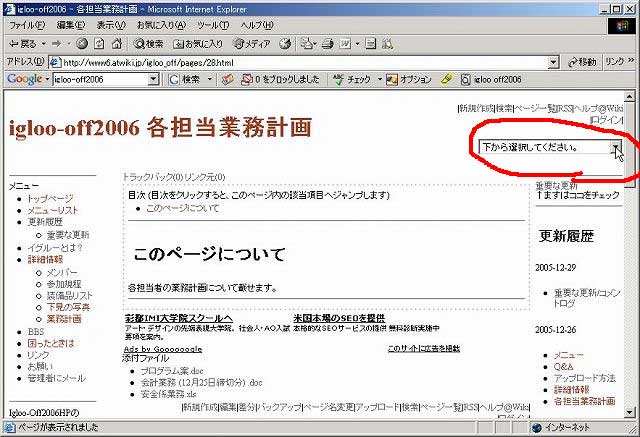640x437 pixels.
Task: Print the page with the printer icon
Action: pos(328,44)
